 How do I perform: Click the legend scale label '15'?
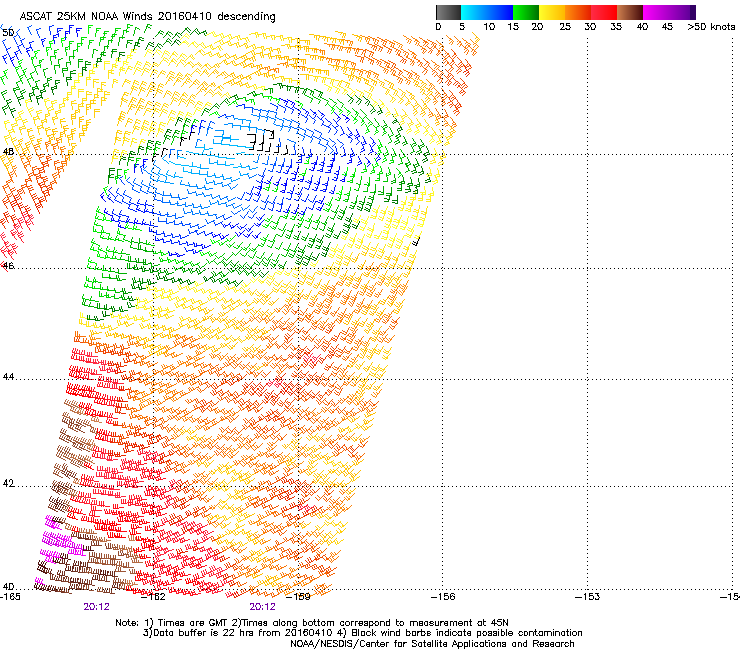[x=513, y=27]
